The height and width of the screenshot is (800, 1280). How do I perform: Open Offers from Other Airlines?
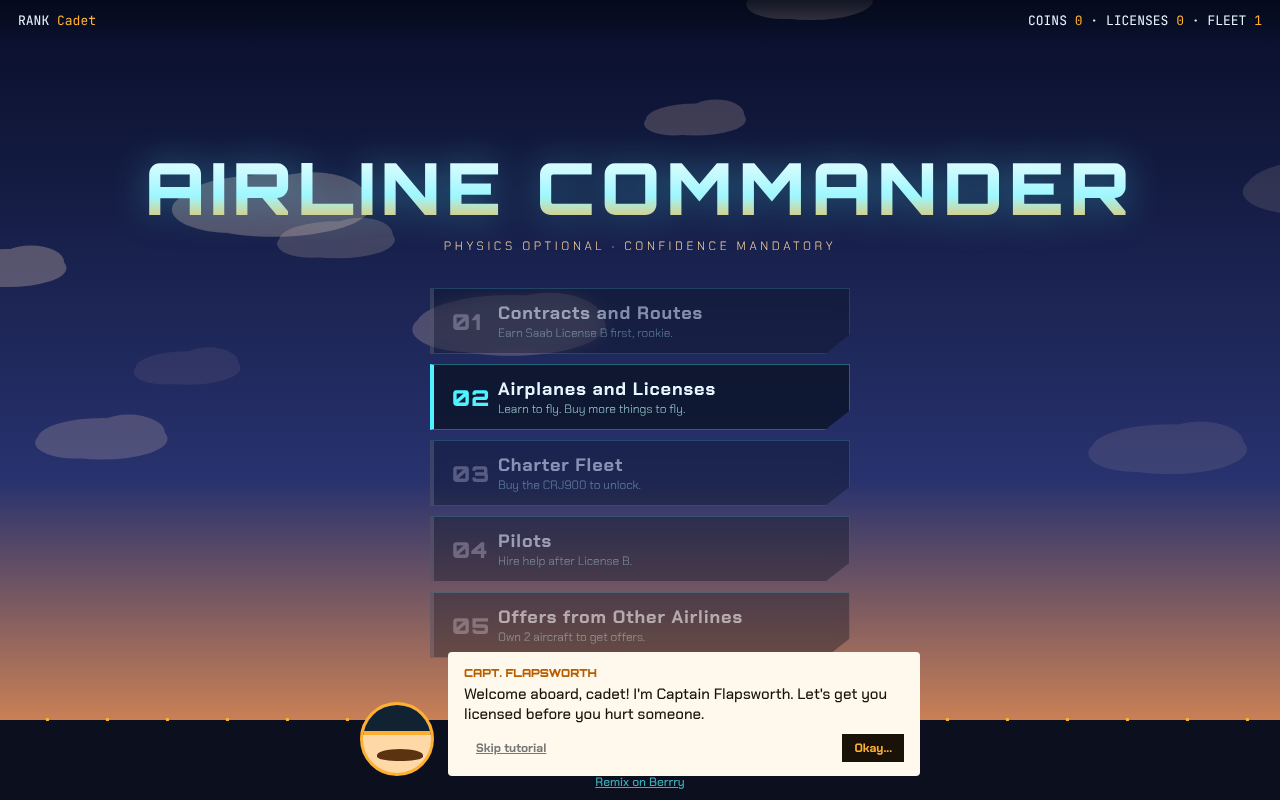pyautogui.click(x=640, y=622)
